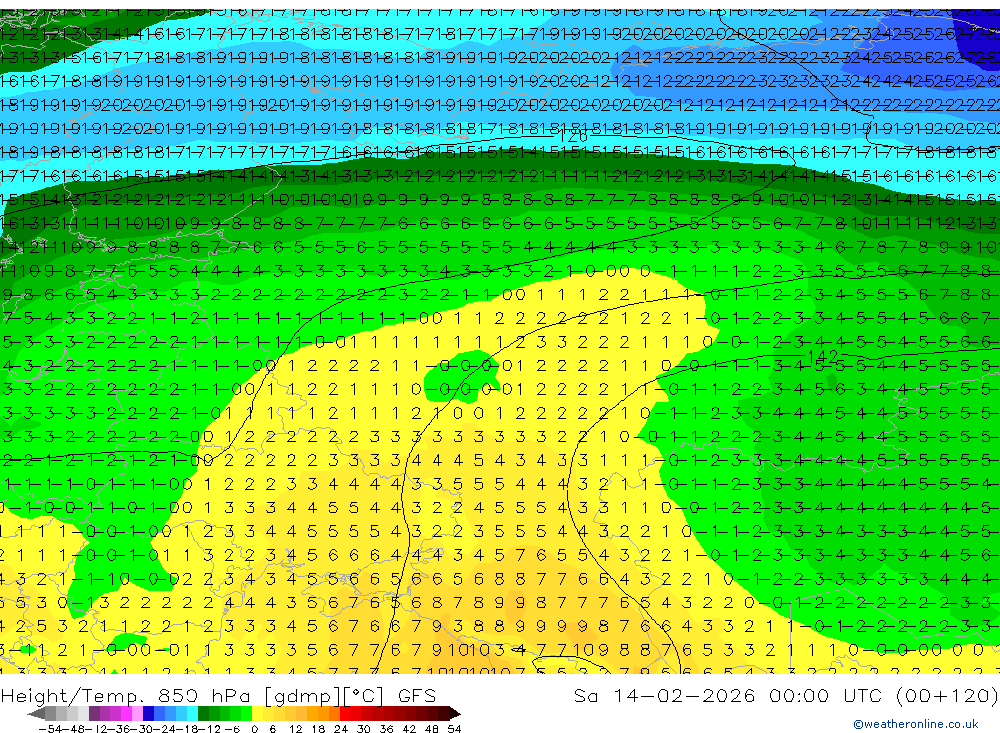Click the legend value '54' at the scale end

point(454,729)
